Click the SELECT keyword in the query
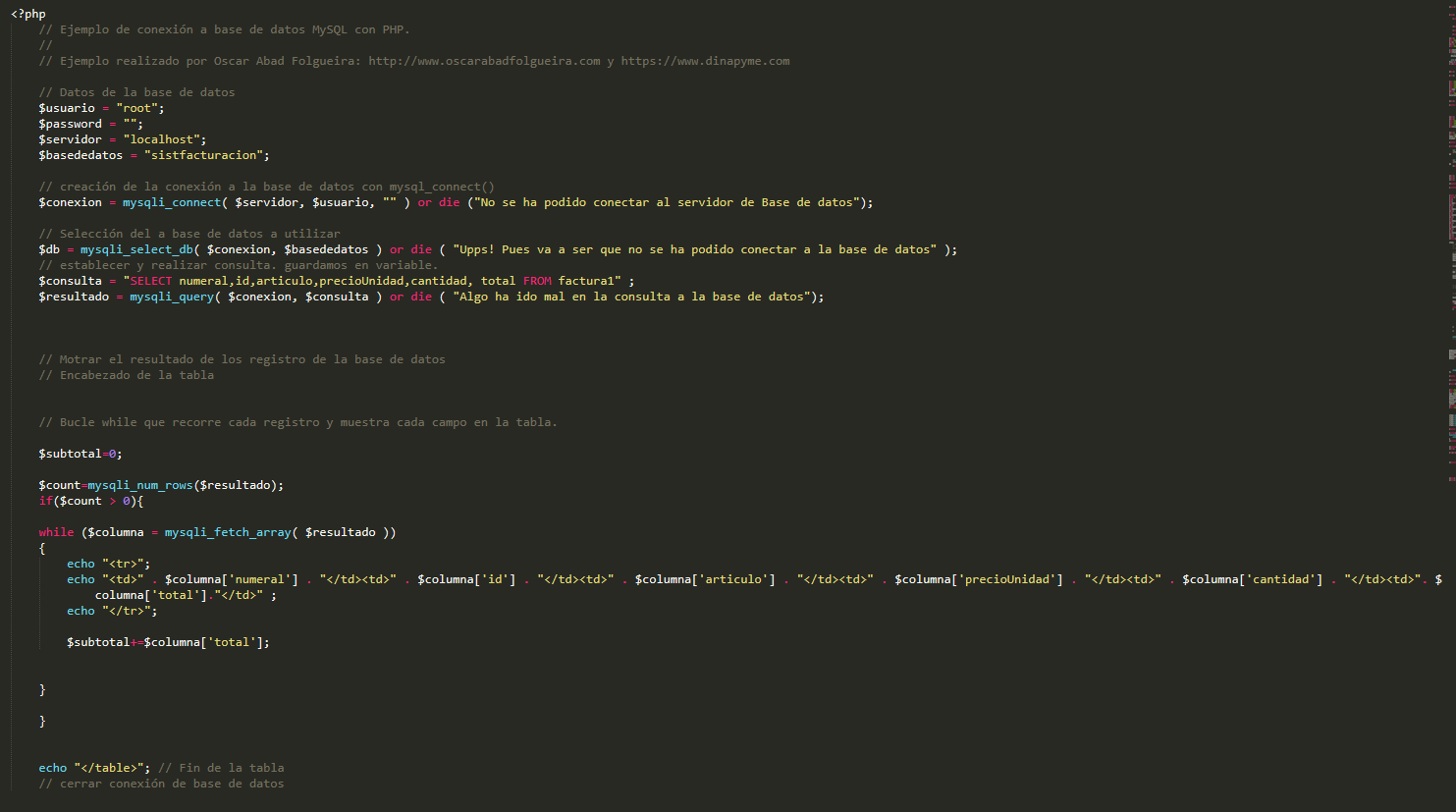This screenshot has width=1456, height=812. 151,281
